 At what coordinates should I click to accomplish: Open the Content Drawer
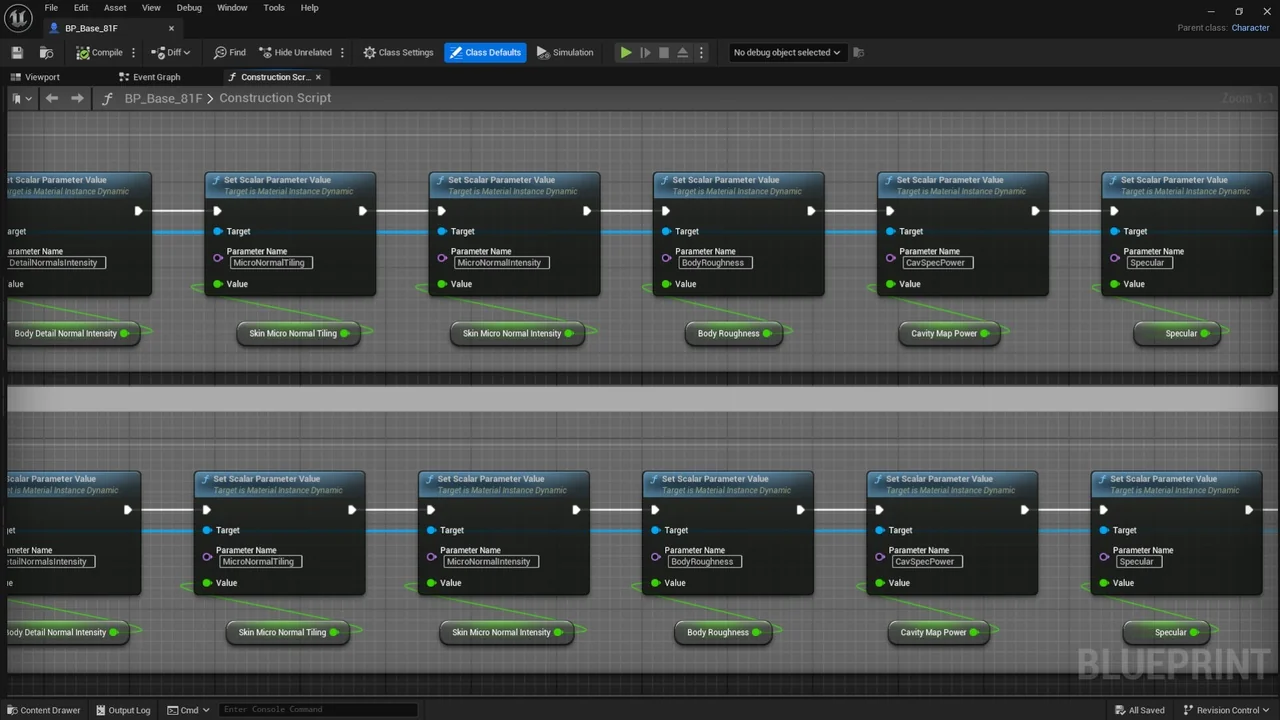tap(44, 710)
